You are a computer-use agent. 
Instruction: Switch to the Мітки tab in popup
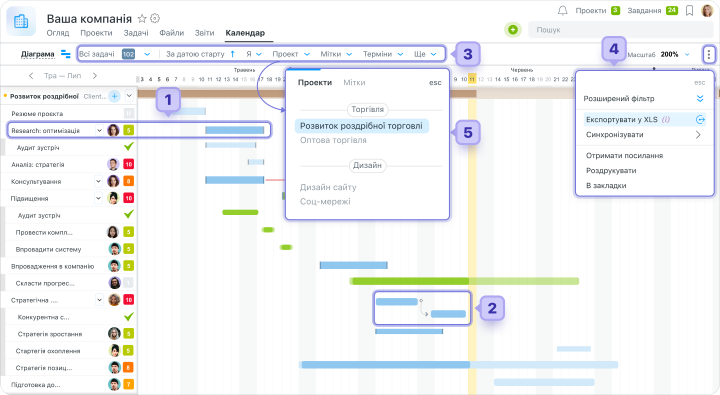click(x=354, y=83)
